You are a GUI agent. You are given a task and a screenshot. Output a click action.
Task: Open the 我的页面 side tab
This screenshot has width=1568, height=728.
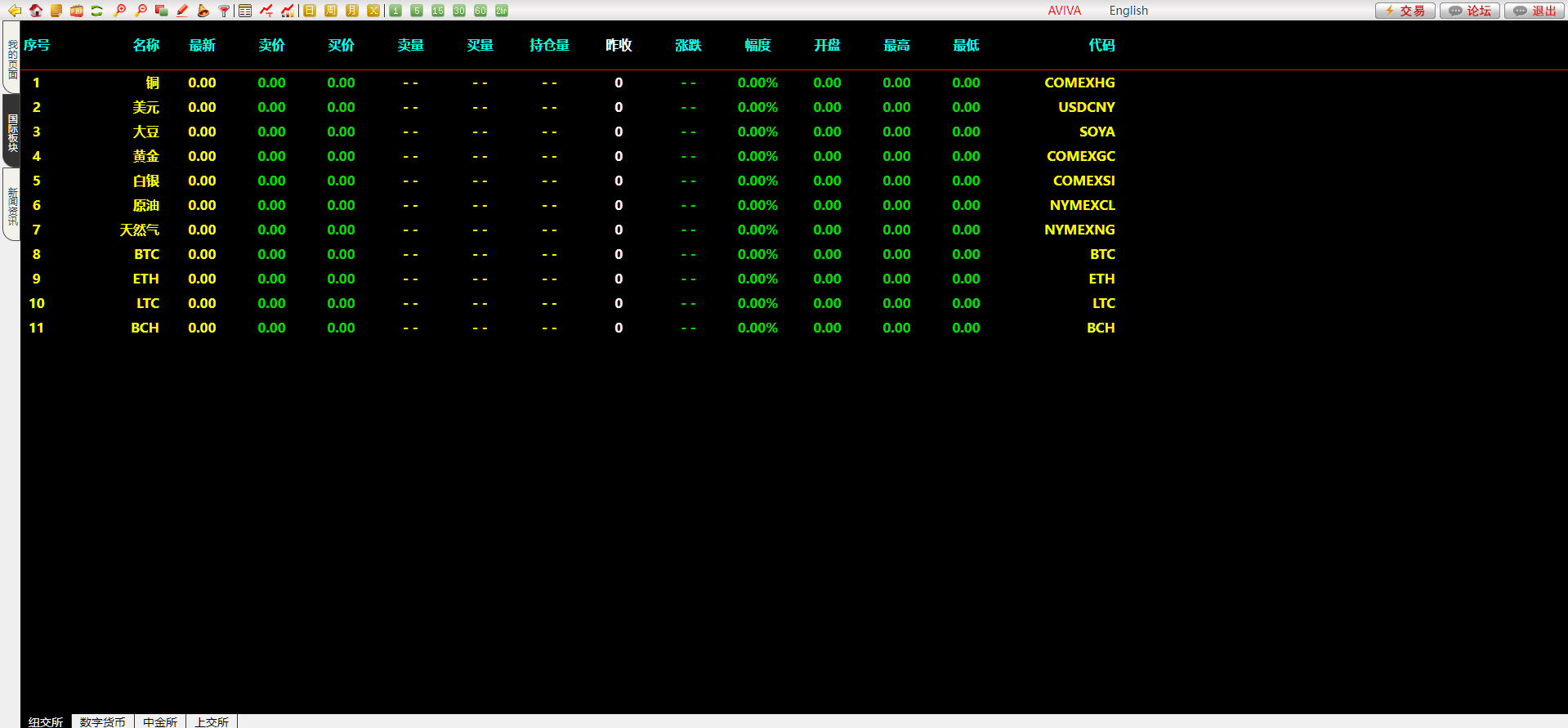tap(11, 59)
